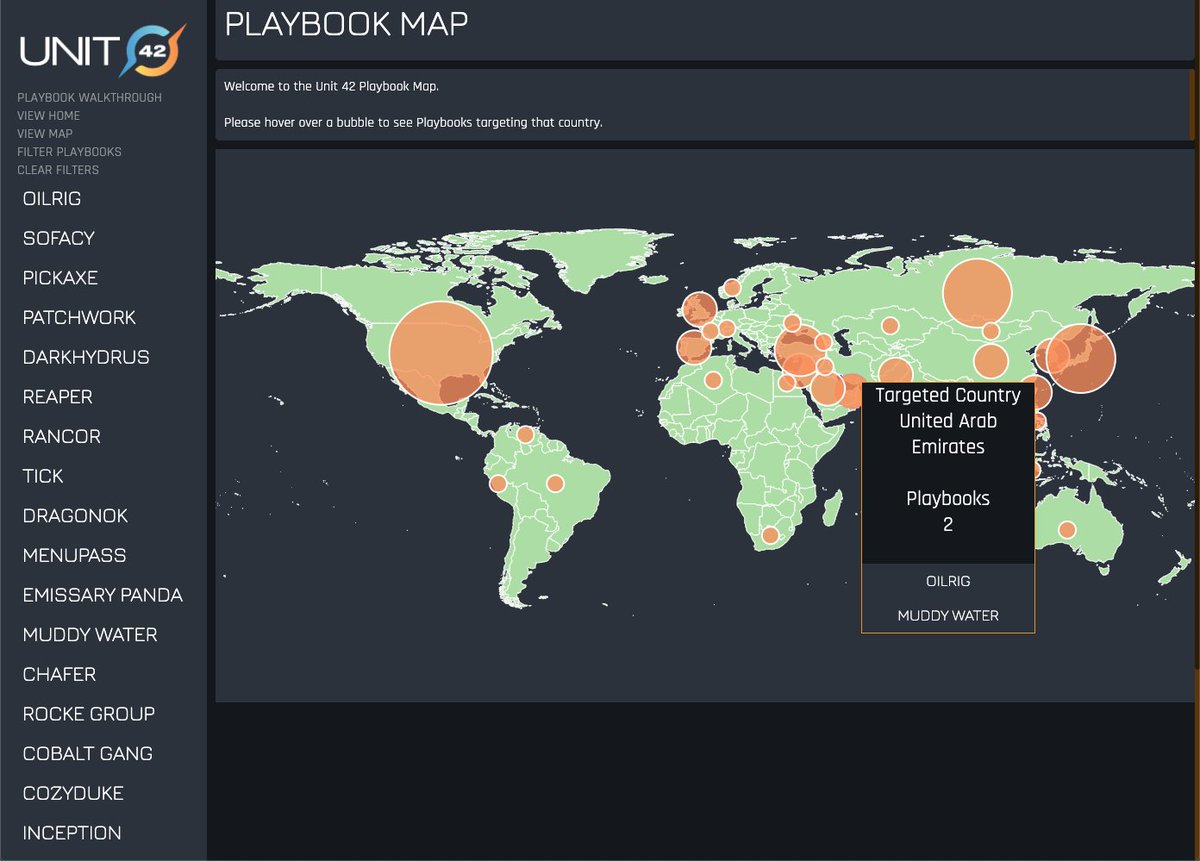Screen dimensions: 1200x861
Task: Click the large bubble over Japan
Action: tap(1081, 358)
